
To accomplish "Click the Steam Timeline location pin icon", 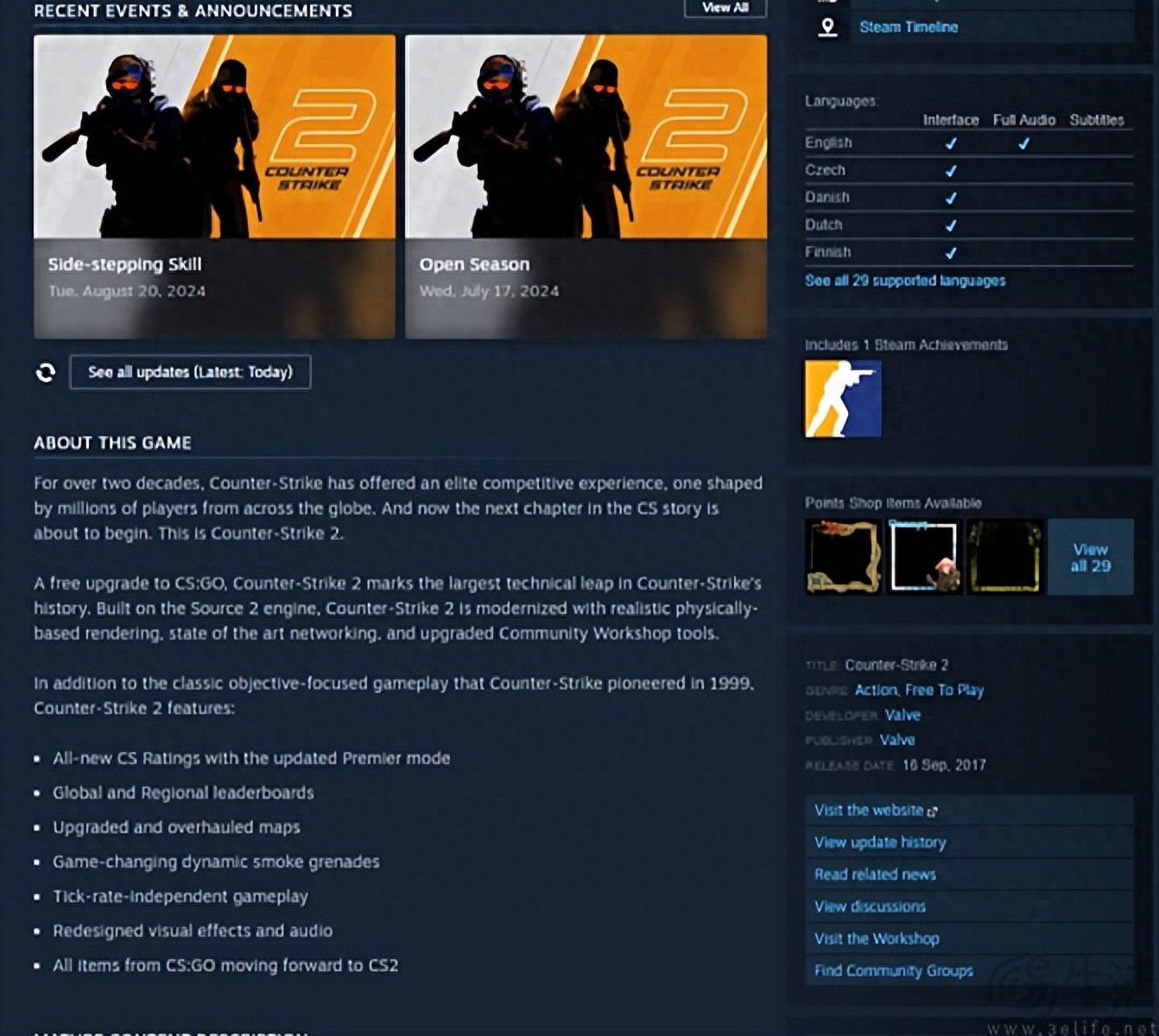I will click(x=827, y=28).
